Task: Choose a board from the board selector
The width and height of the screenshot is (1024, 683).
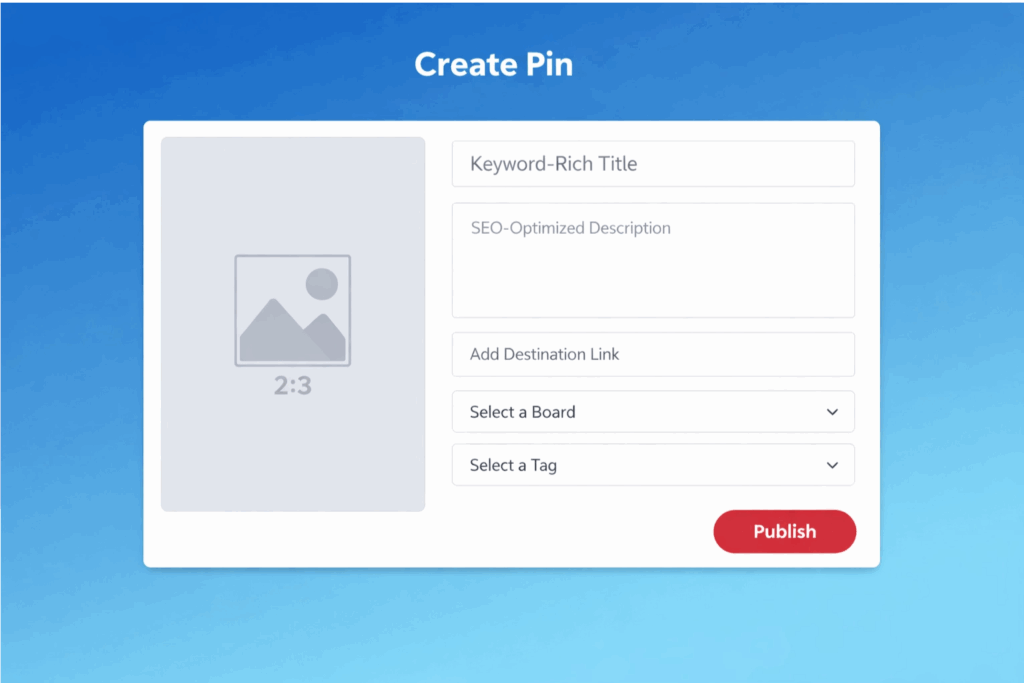Action: pyautogui.click(x=653, y=412)
